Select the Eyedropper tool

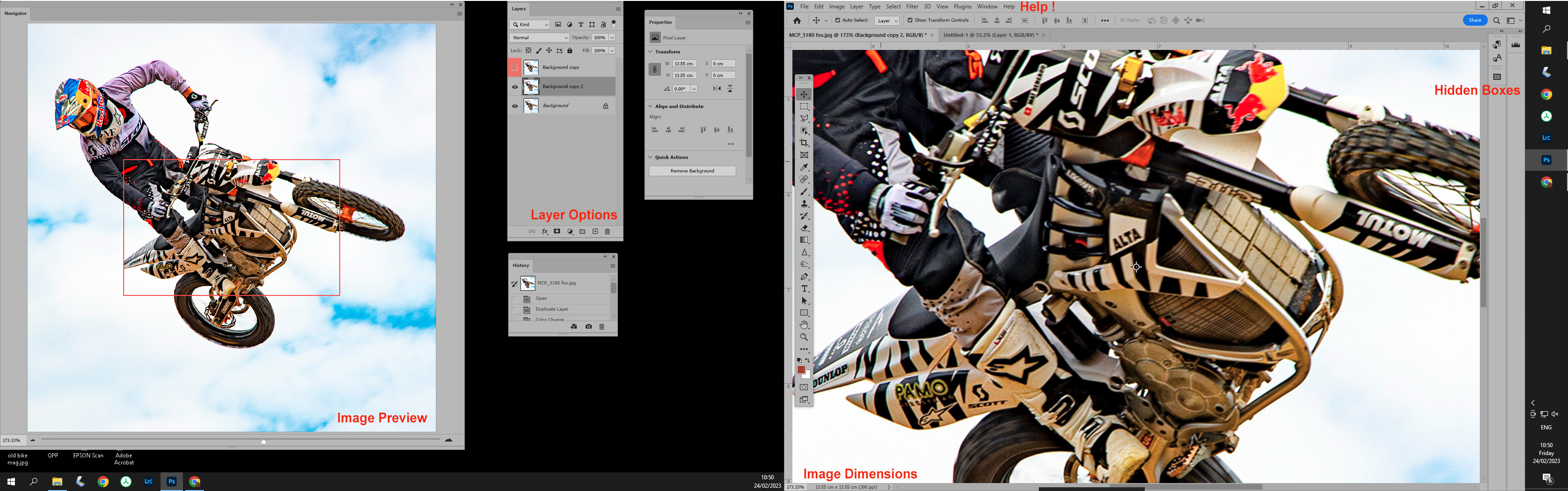tap(804, 167)
